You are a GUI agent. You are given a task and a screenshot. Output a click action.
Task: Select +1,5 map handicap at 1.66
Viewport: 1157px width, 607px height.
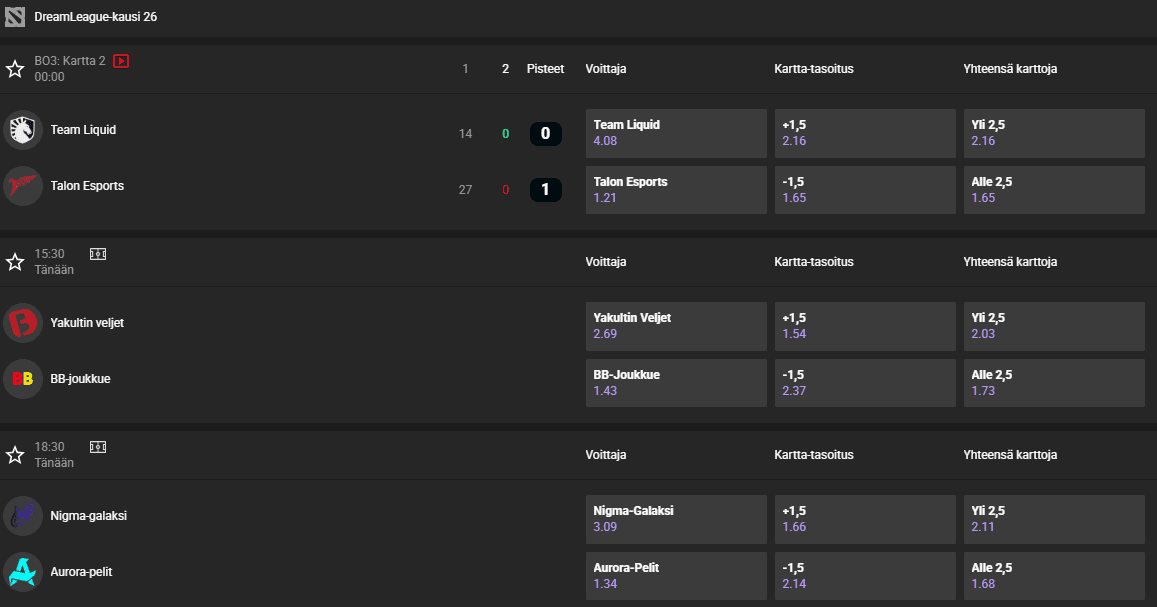click(865, 519)
